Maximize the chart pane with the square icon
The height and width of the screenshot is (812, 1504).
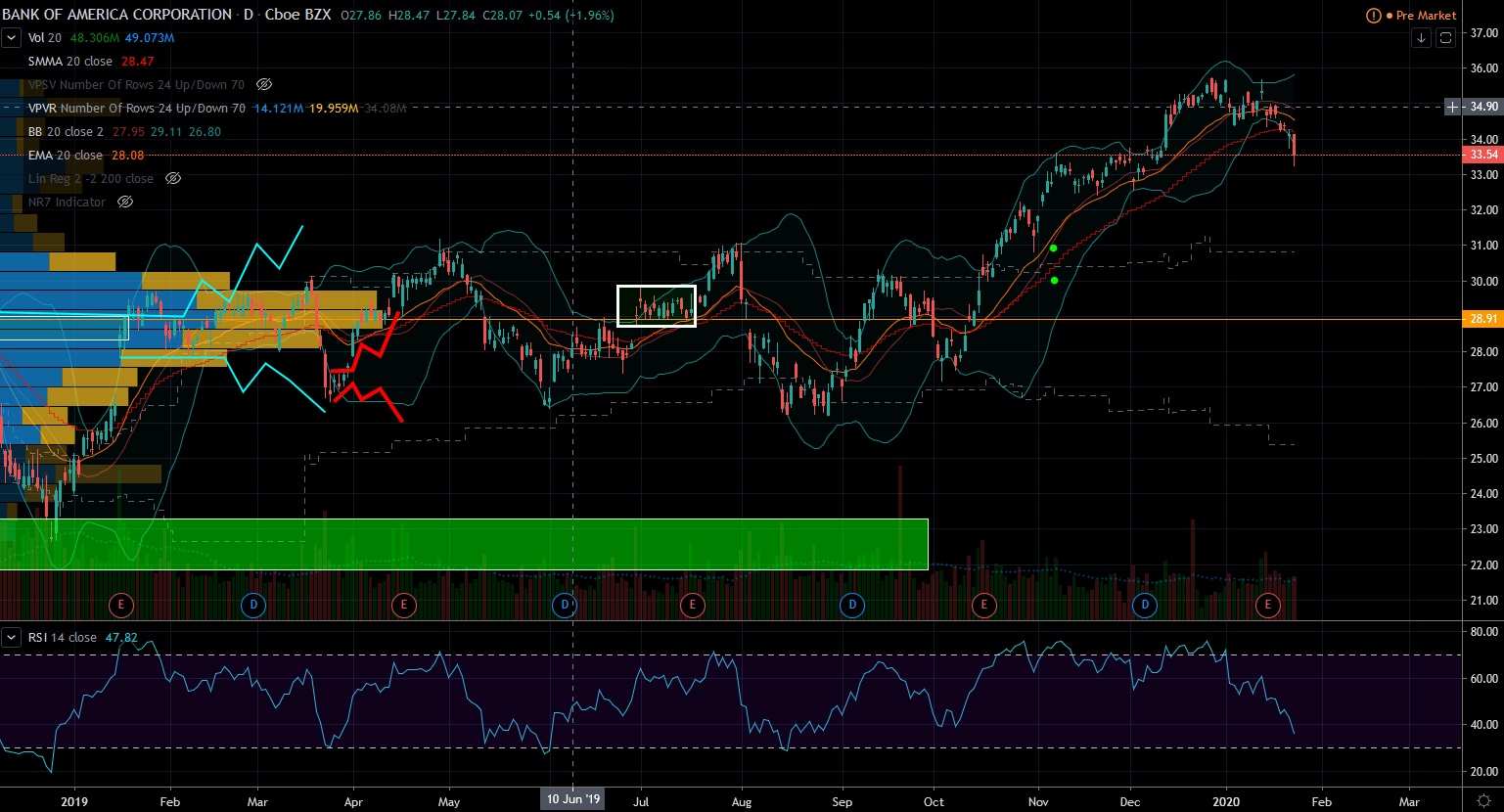(1447, 38)
